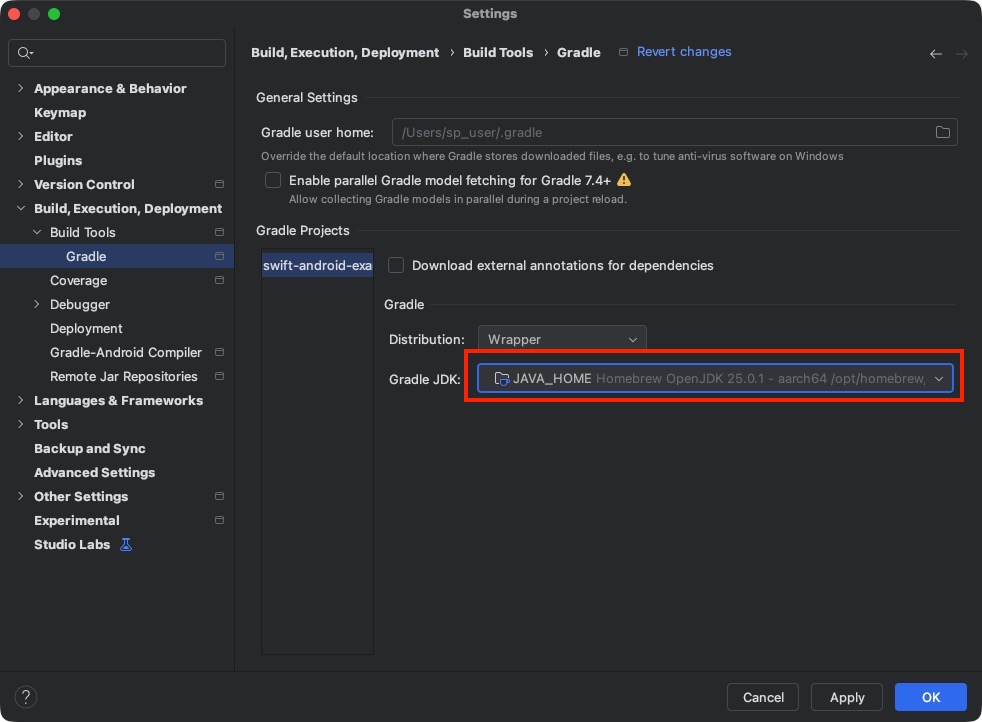Click the back navigation arrow
Viewport: 982px width, 722px height.
[x=935, y=54]
